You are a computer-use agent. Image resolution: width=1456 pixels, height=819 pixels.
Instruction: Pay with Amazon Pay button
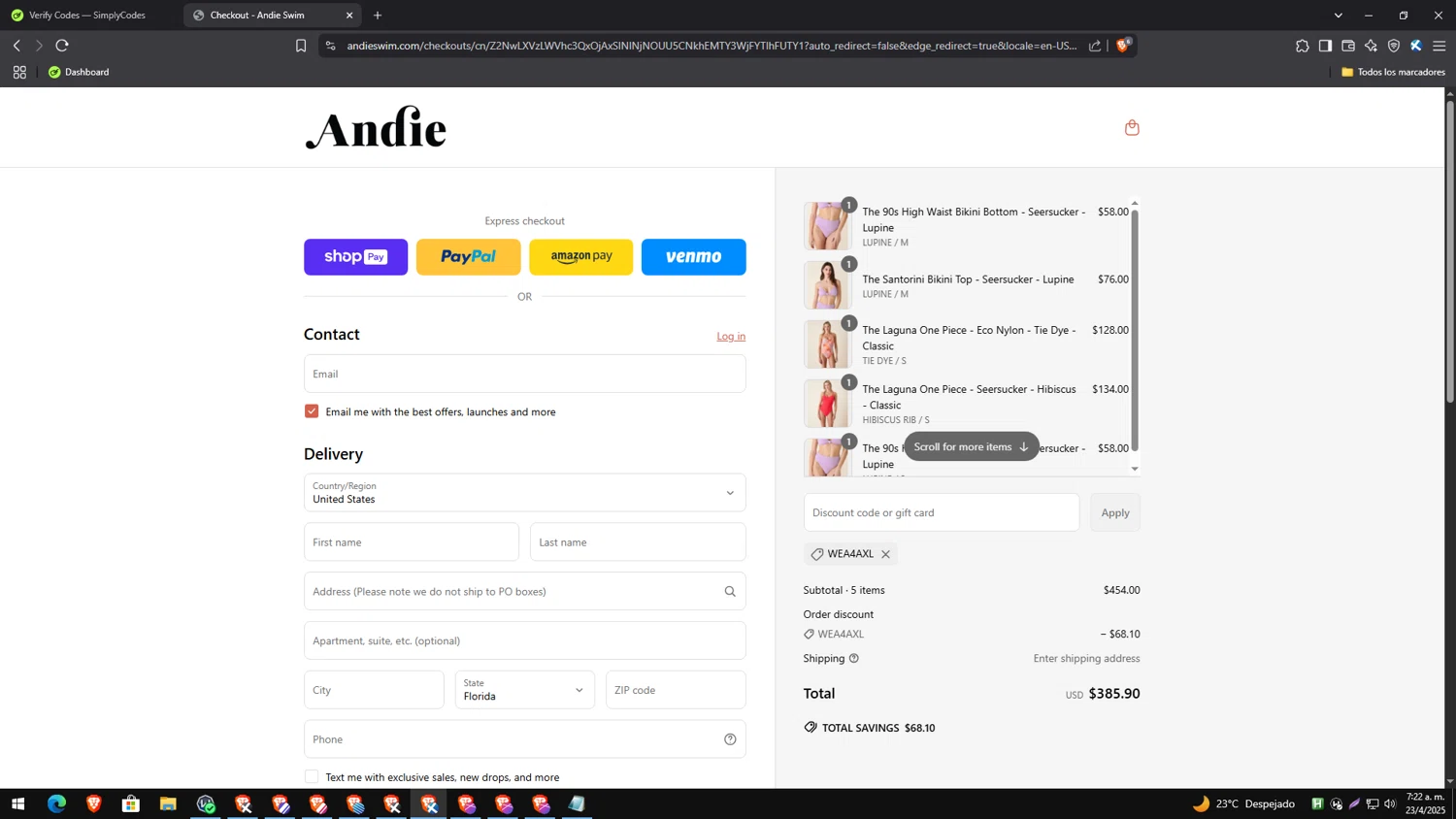coord(580,257)
